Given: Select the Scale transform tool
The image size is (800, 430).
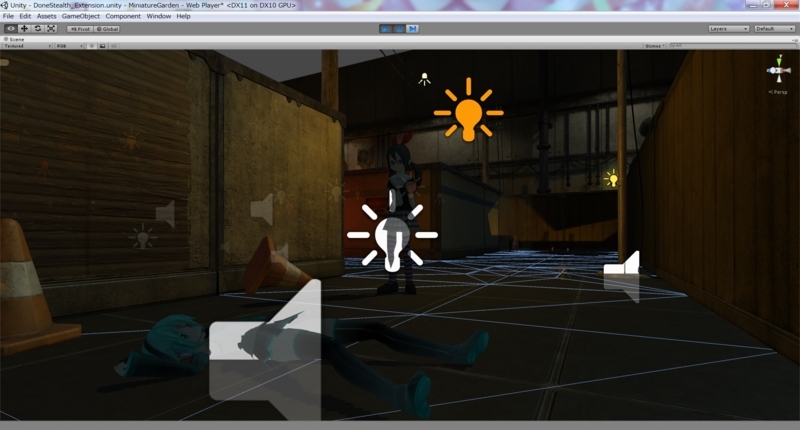Looking at the screenshot, I should [x=51, y=29].
